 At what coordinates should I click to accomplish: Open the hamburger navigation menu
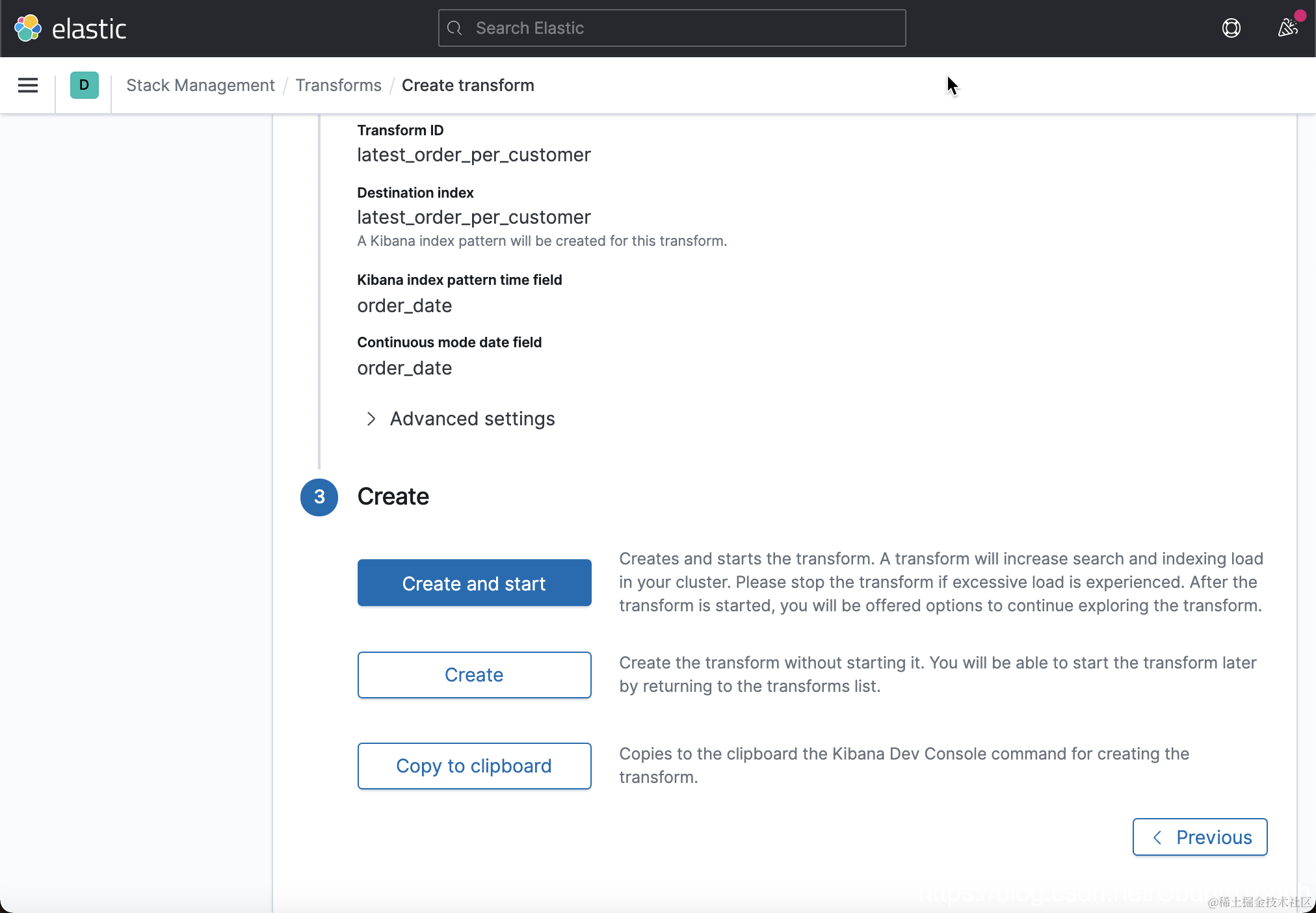click(28, 85)
